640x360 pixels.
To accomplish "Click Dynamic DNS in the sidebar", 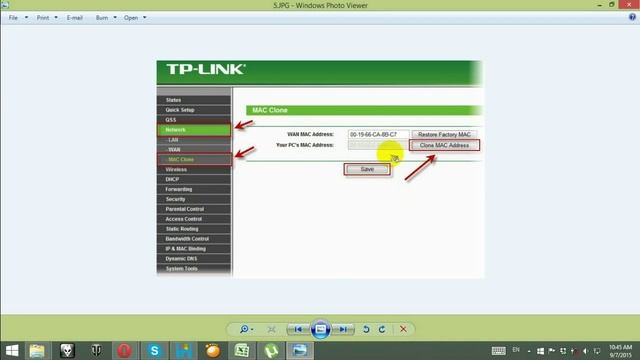I will 194,258.
